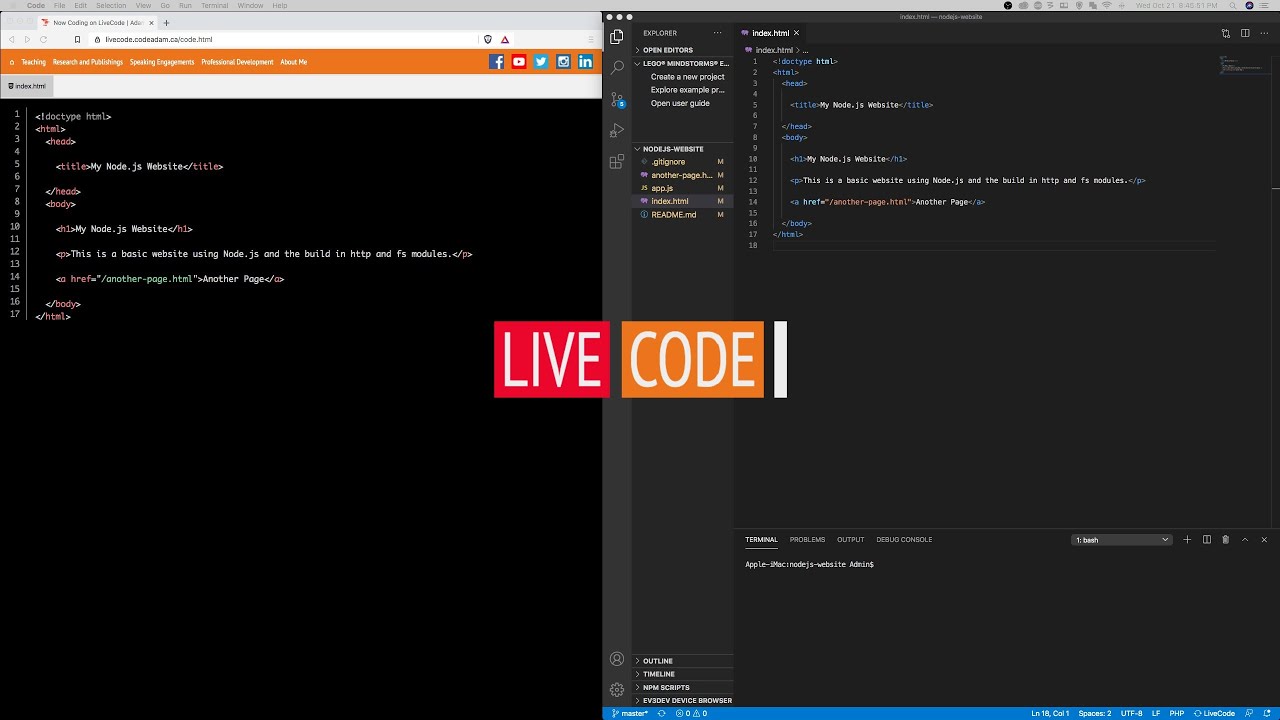Open another-page.html in file explorer
This screenshot has height=720, width=1280.
tap(681, 175)
